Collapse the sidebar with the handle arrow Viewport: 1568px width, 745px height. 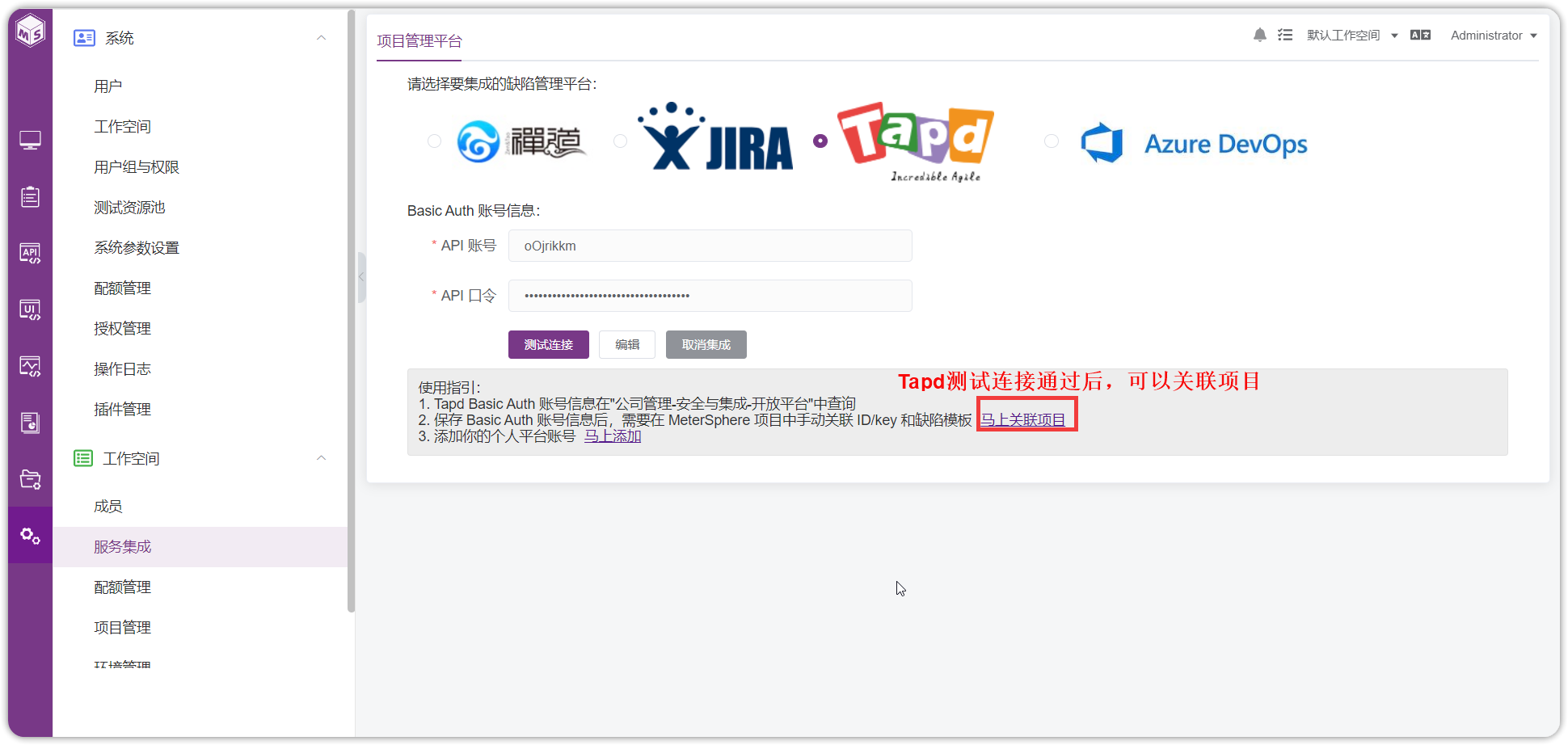361,276
